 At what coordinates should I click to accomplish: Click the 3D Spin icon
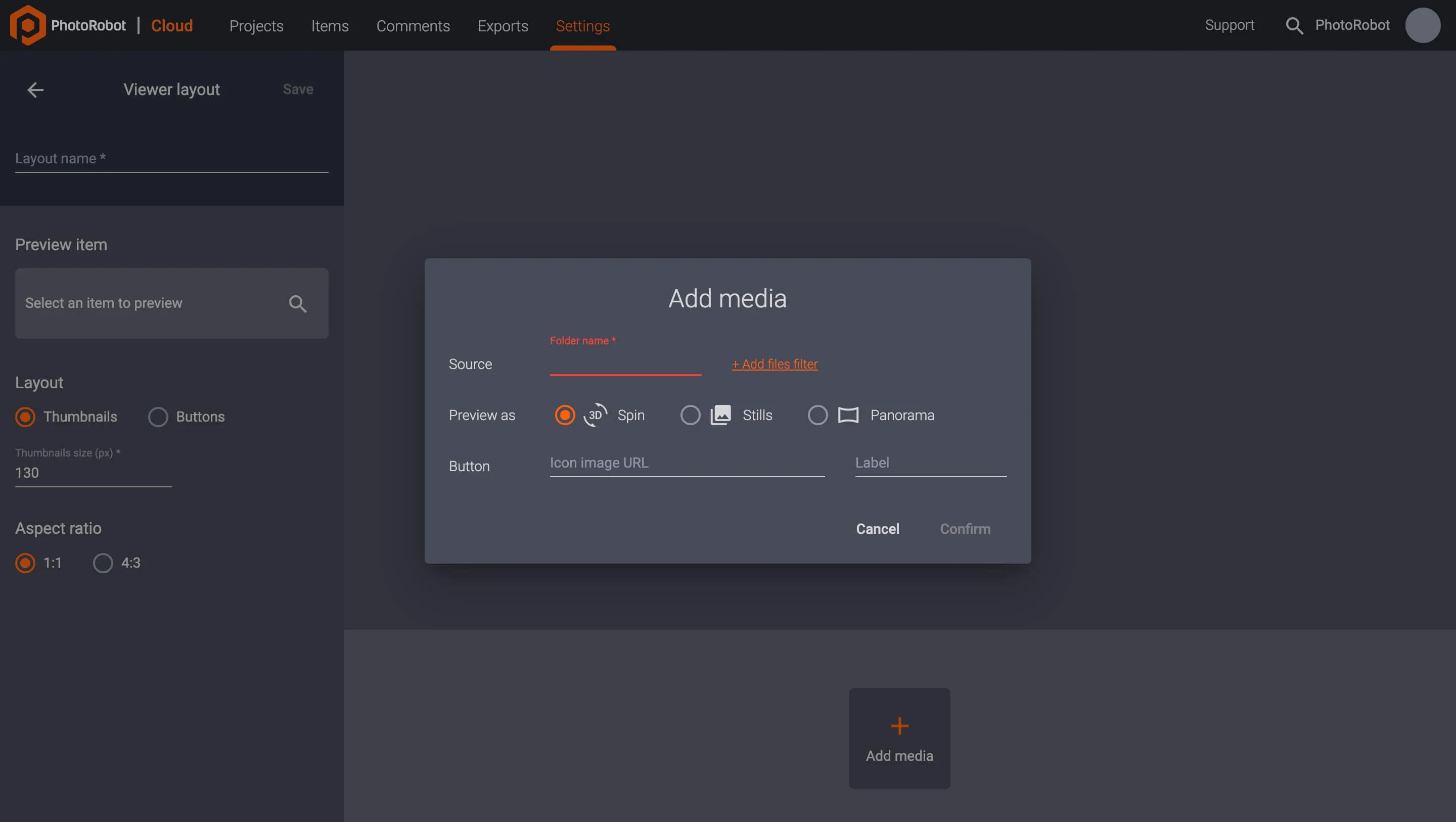coord(595,415)
